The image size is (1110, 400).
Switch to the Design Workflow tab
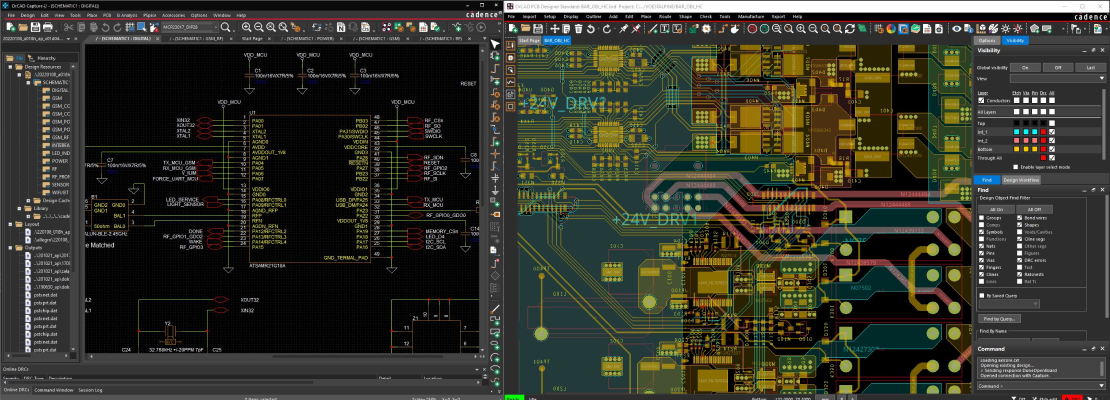pyautogui.click(x=1020, y=179)
